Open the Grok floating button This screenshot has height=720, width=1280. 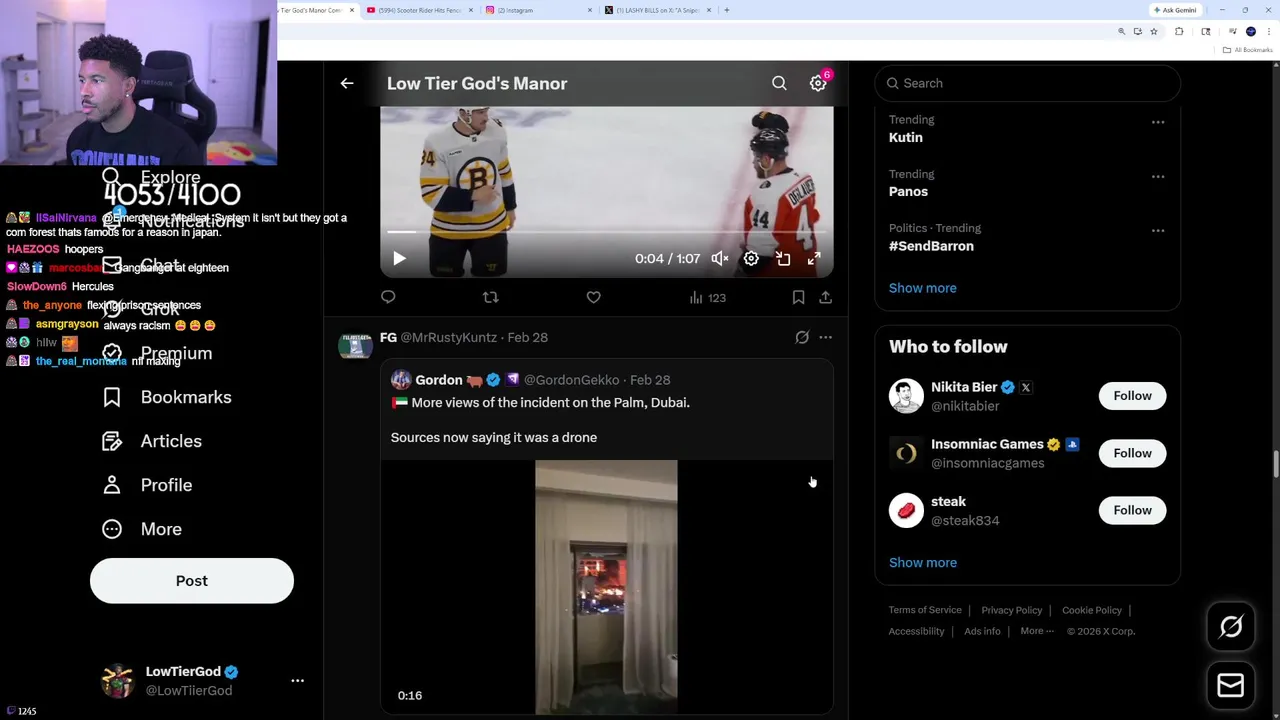[x=1231, y=627]
